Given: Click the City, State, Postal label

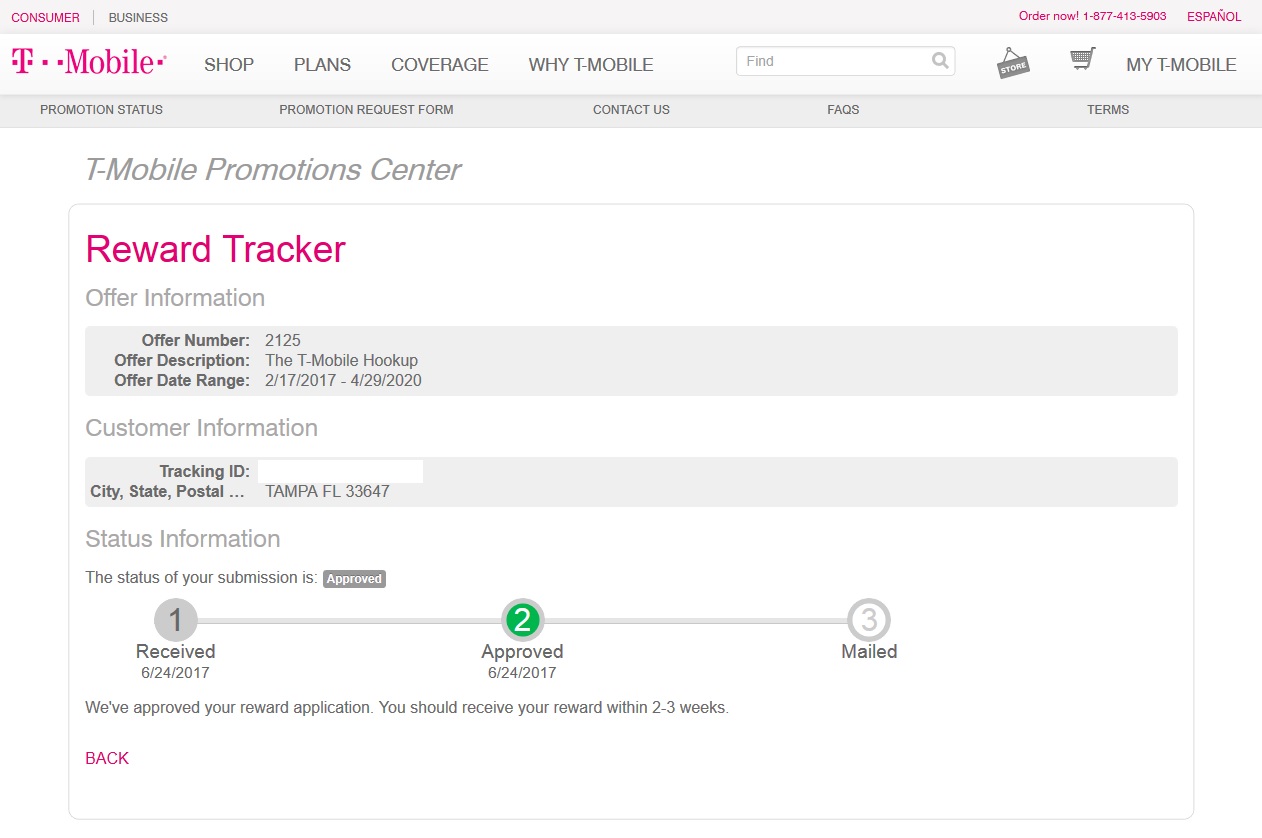Looking at the screenshot, I should point(168,491).
